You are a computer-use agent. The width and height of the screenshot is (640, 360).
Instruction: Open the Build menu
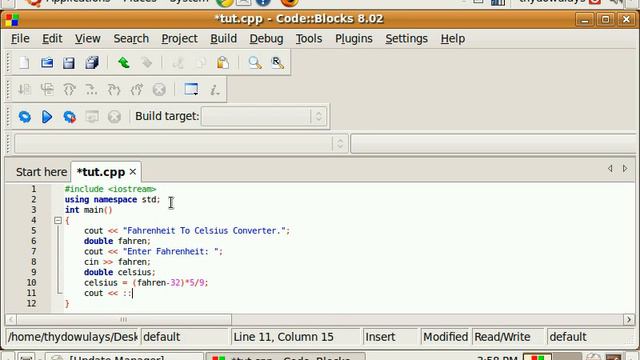[x=224, y=39]
